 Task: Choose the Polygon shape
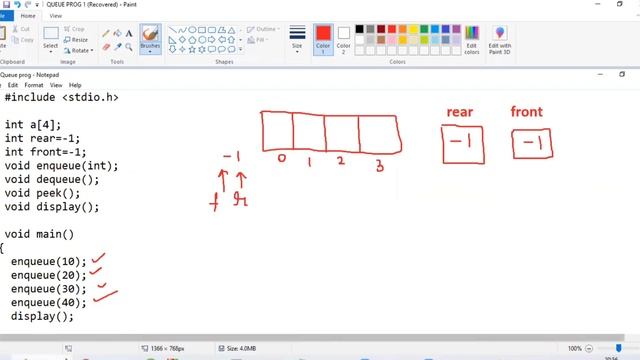[x=222, y=30]
